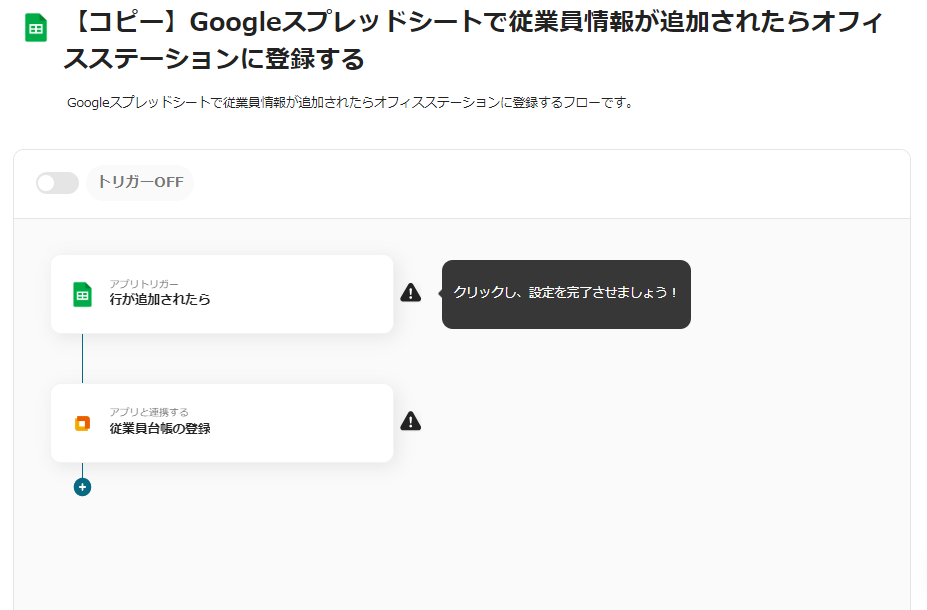Click the warning icon next to 行が追加されたら

(410, 292)
